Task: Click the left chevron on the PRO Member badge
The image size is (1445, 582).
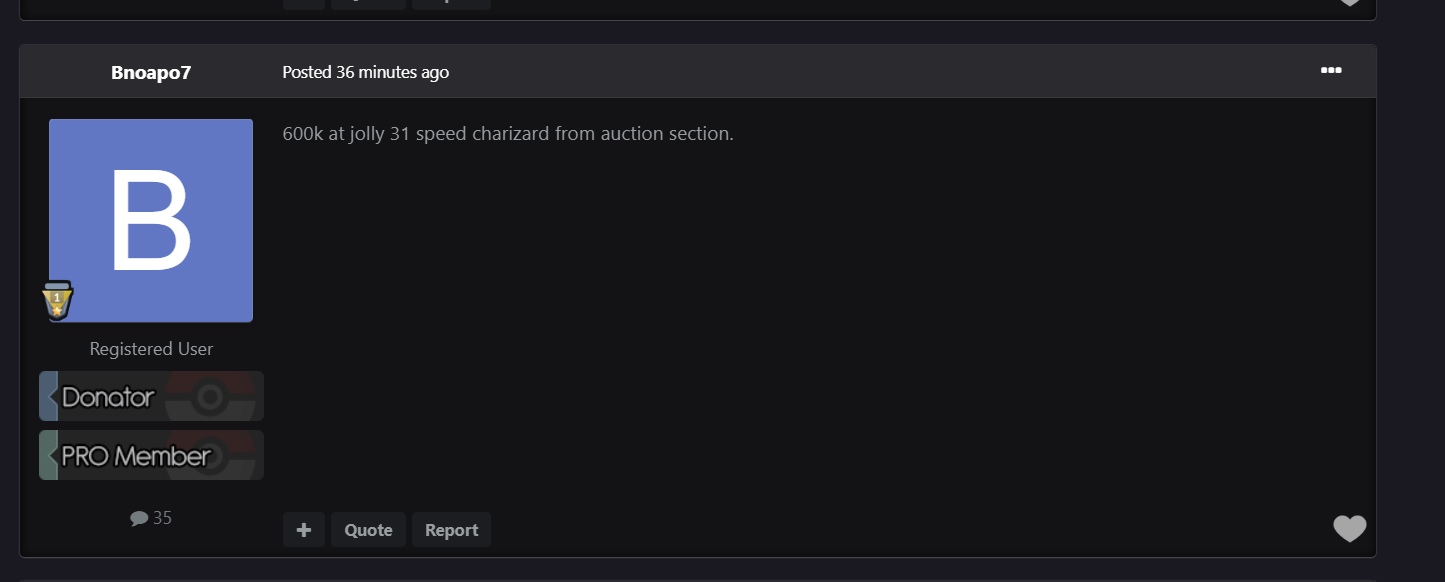Action: pyautogui.click(x=50, y=456)
